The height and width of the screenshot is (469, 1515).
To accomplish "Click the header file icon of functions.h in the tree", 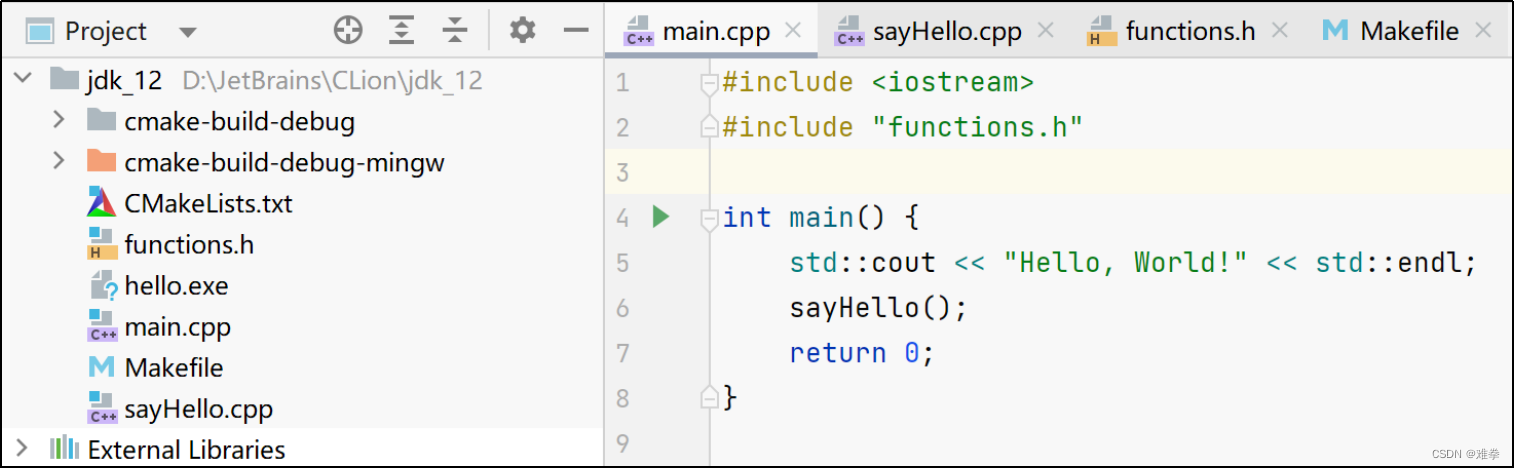I will (x=102, y=244).
